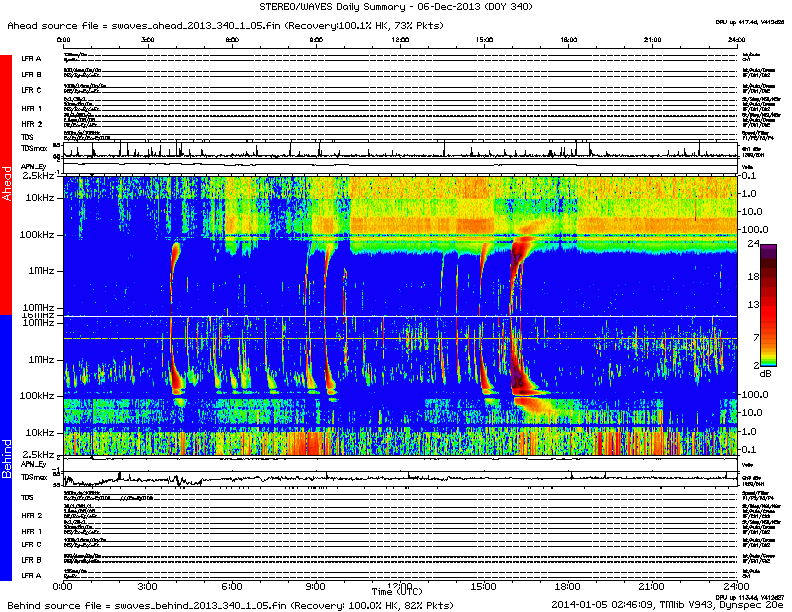This screenshot has height=612, width=792.
Task: Click the APM_Ey label in Behind panel
Action: tap(33, 464)
